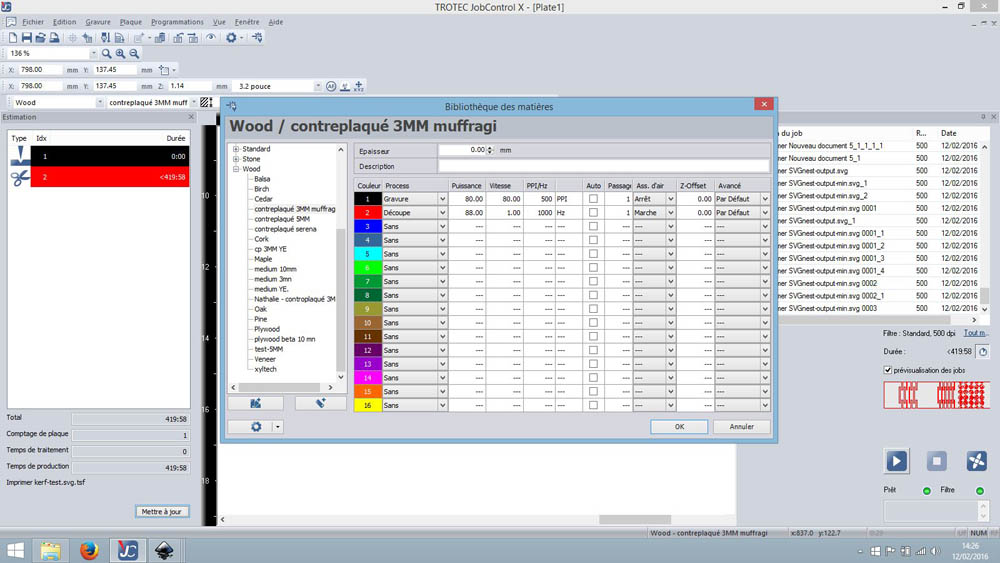1000x563 pixels.
Task: Open Process dropdown for Gravure row
Action: pos(442,199)
